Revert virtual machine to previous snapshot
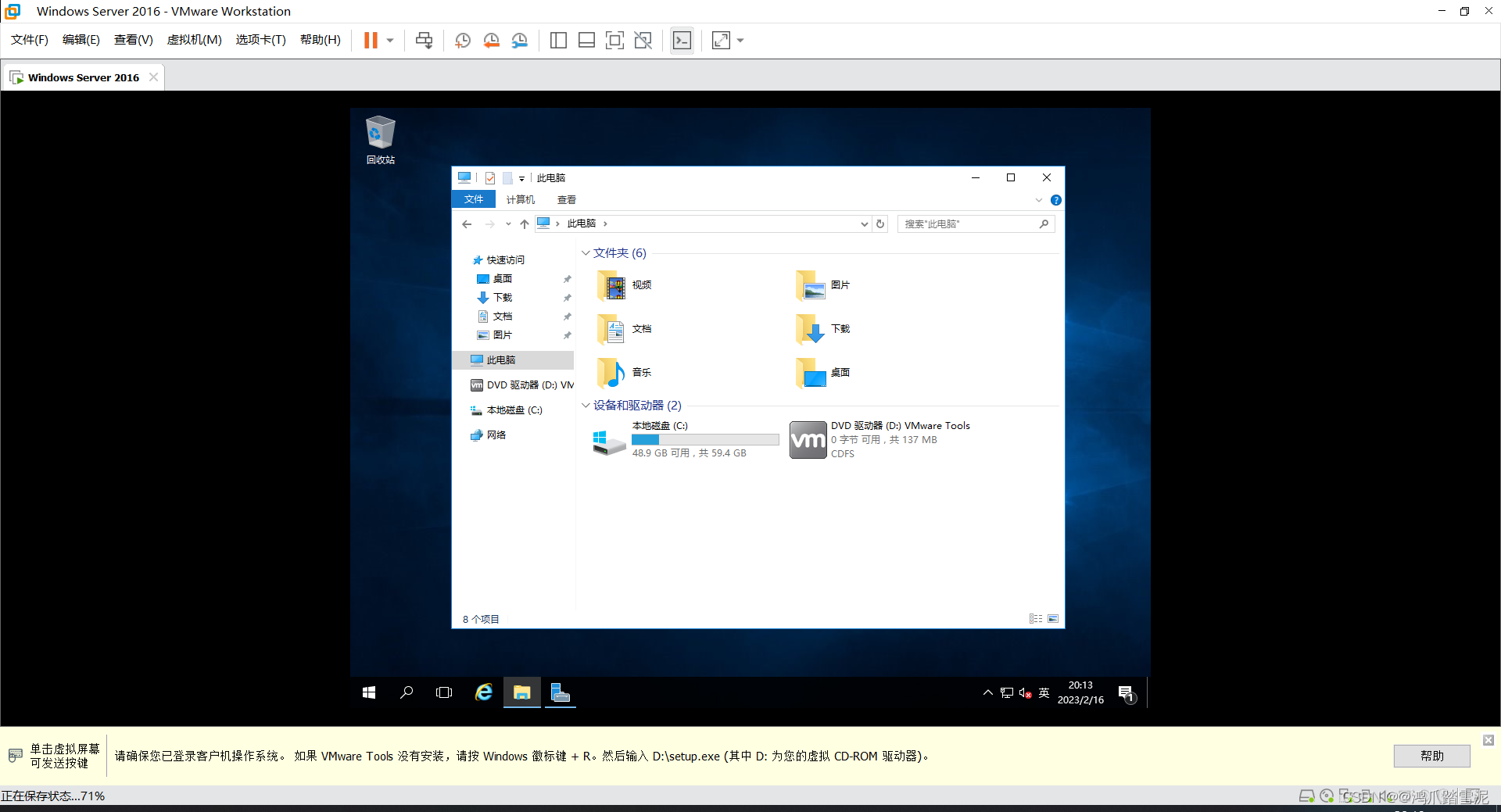The image size is (1501, 812). click(x=491, y=40)
